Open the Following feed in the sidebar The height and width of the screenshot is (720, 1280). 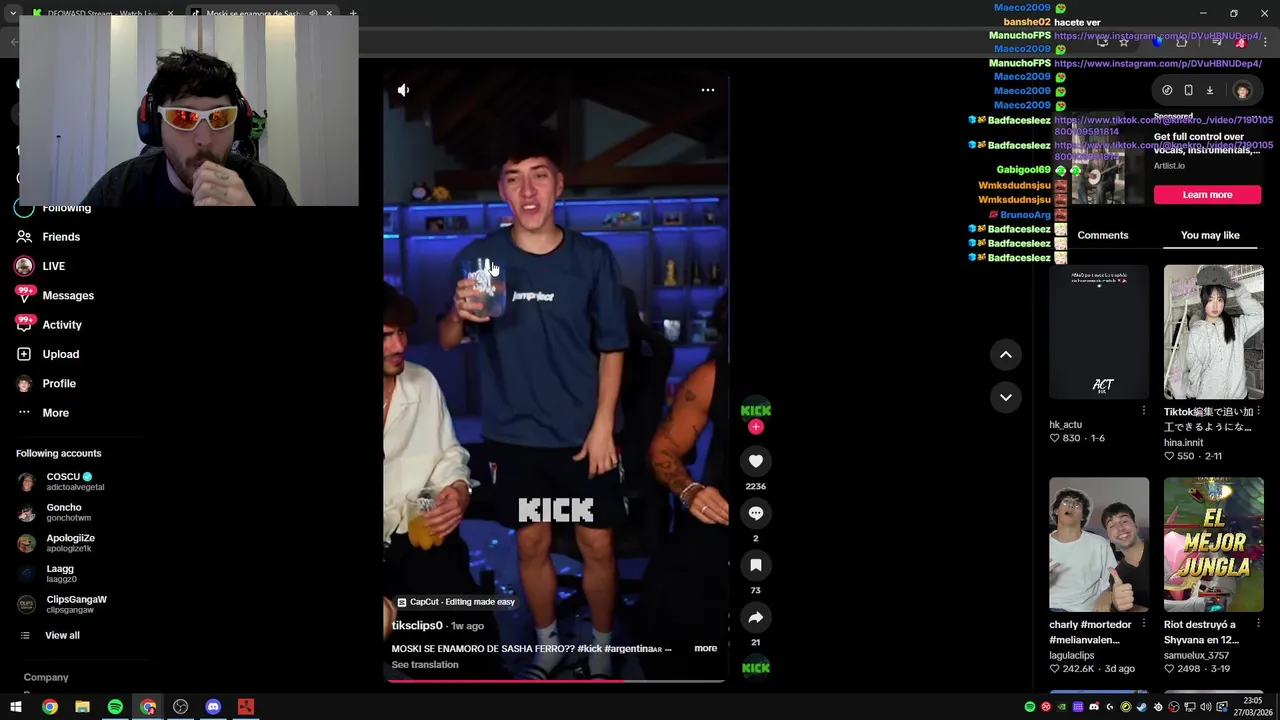click(x=66, y=208)
